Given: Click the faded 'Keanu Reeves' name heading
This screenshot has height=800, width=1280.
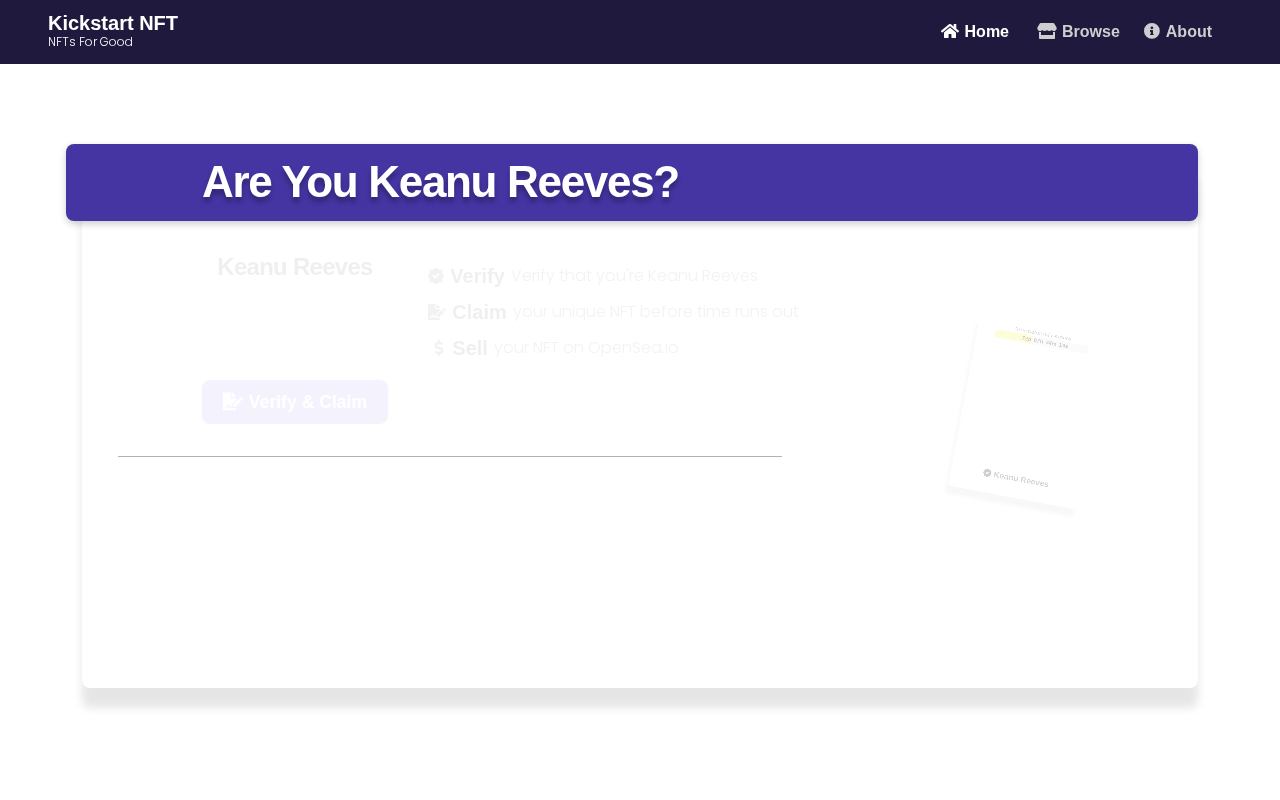Looking at the screenshot, I should pyautogui.click(x=295, y=267).
